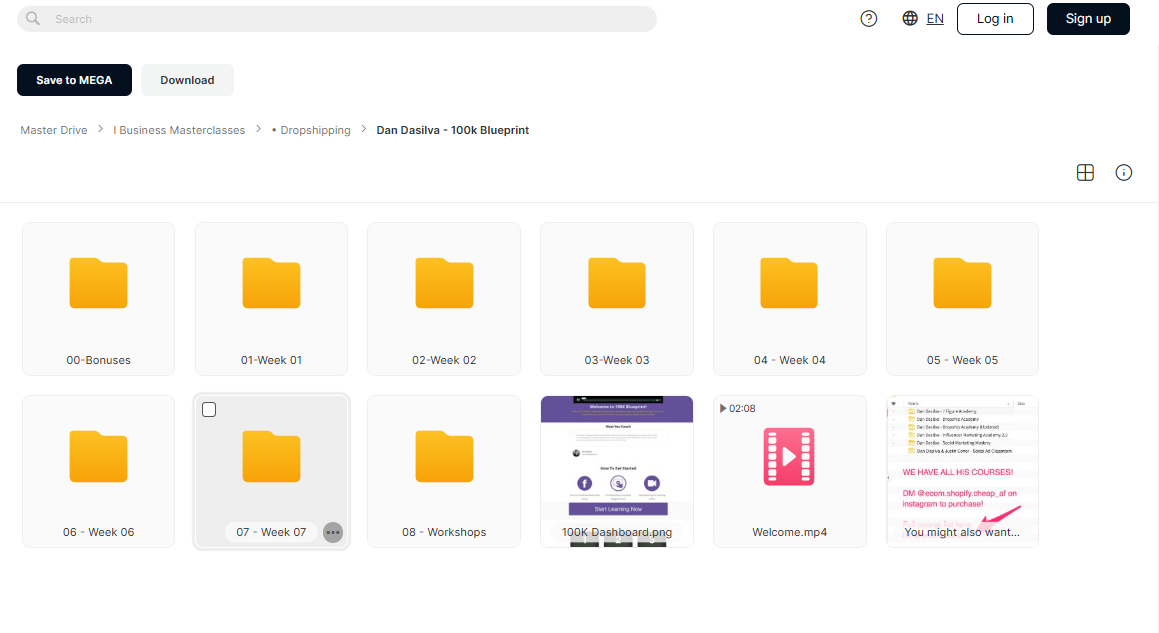Open the 00-Bonuses folder

98,299
